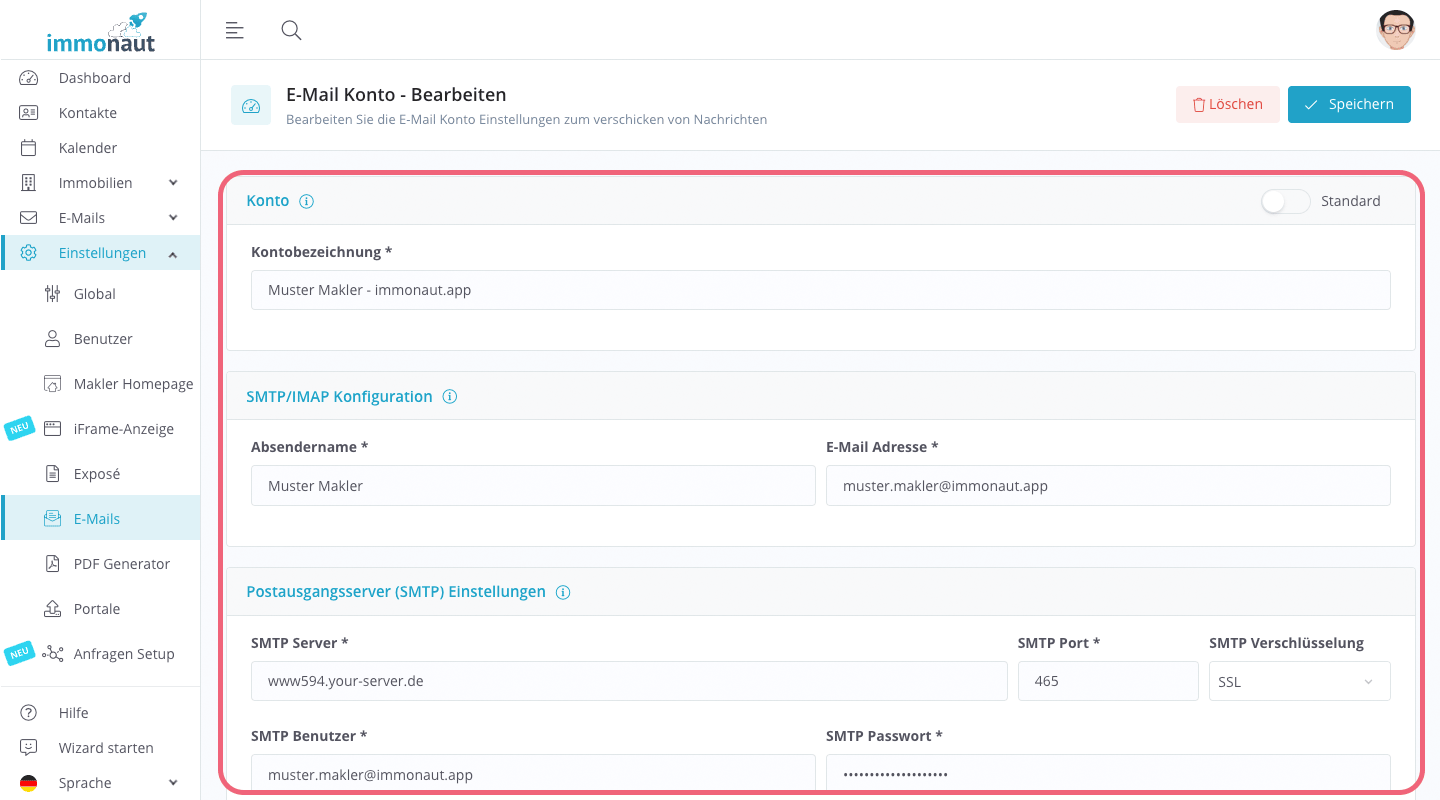The height and width of the screenshot is (800, 1440).
Task: Toggle the Standard account switch
Action: (x=1285, y=201)
